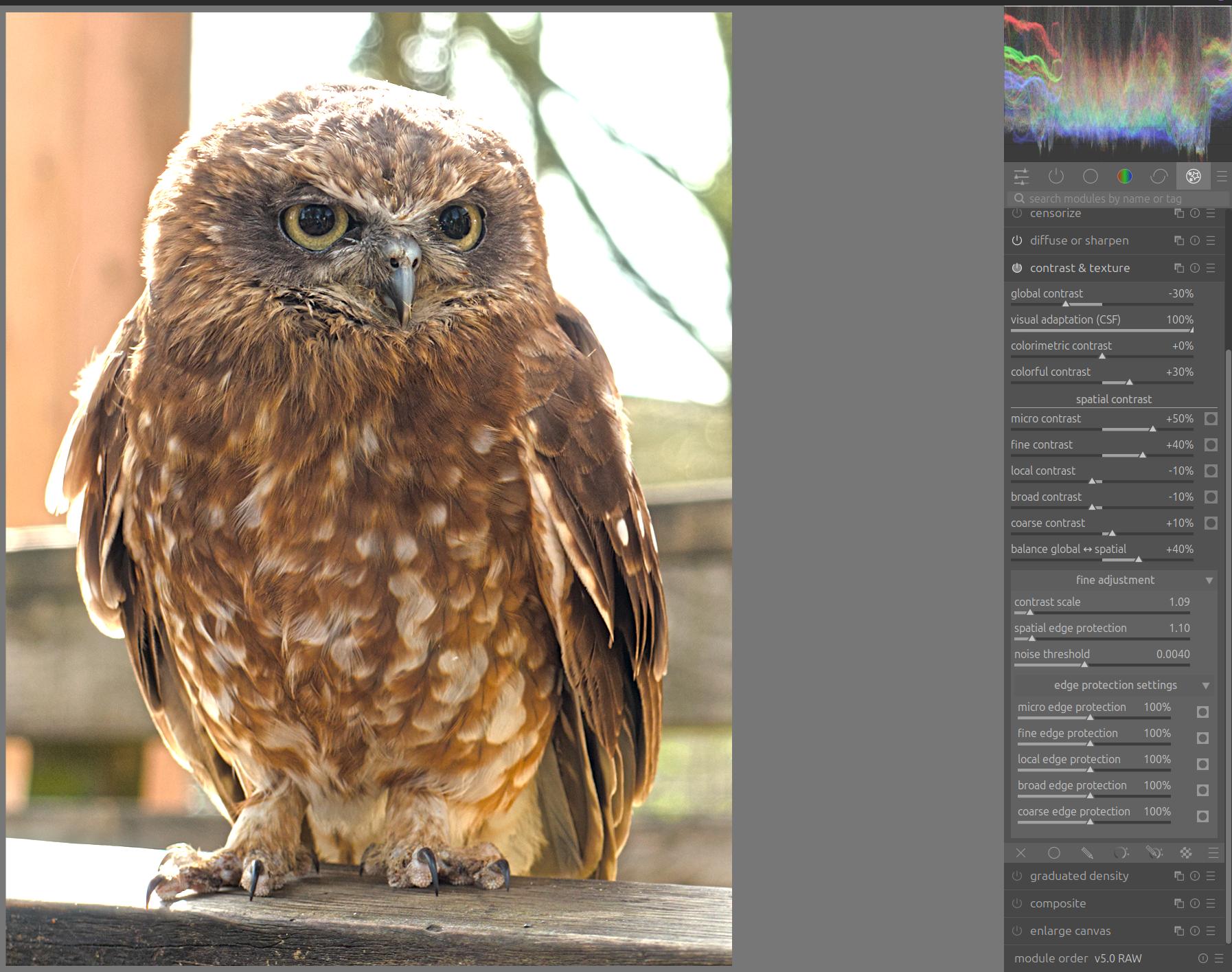Enable the diffuse or sharpen module
Viewport: 1232px width, 972px height.
click(1017, 240)
